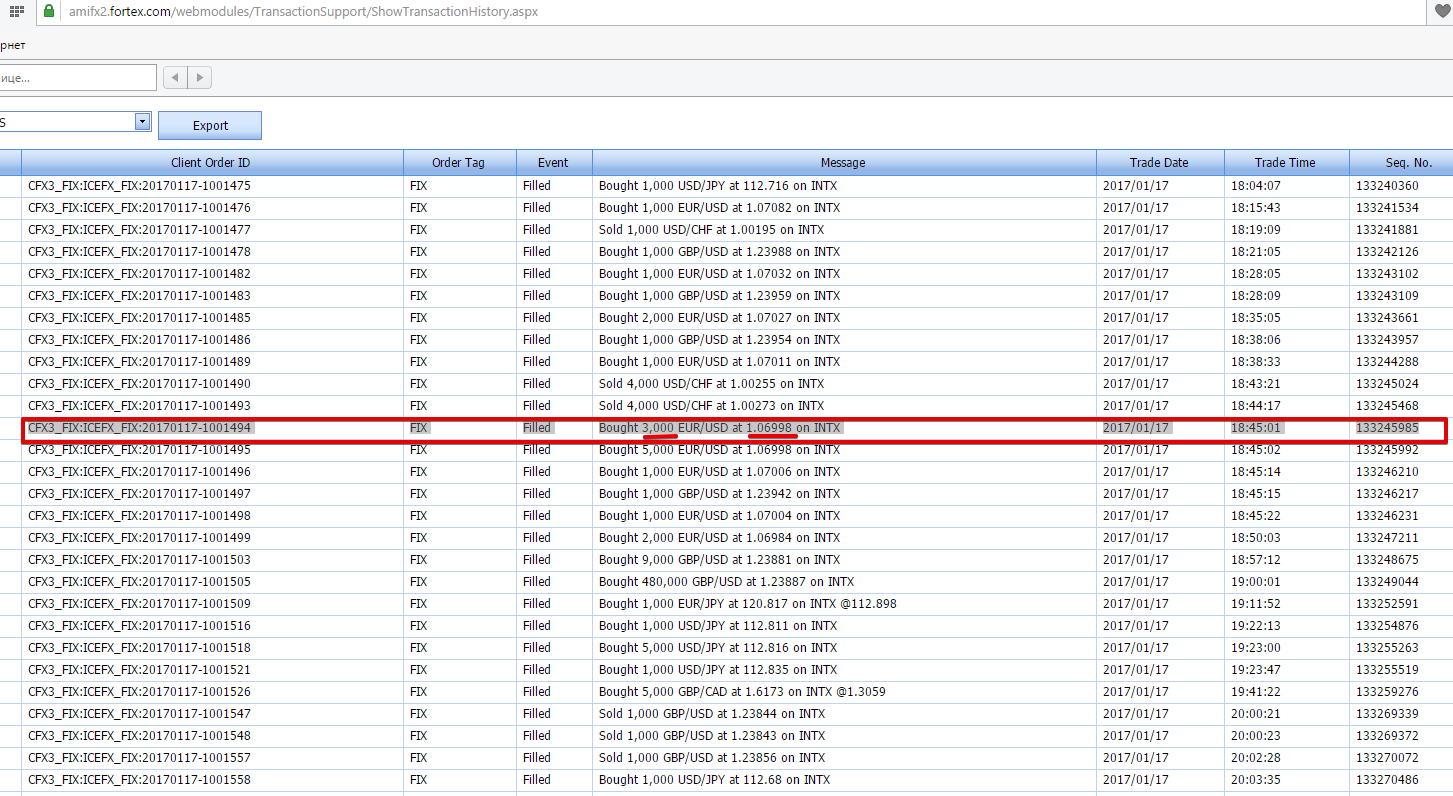Click message Bought 9,000 GBP/USD at 1.23881
The image size is (1453, 796).
719,560
